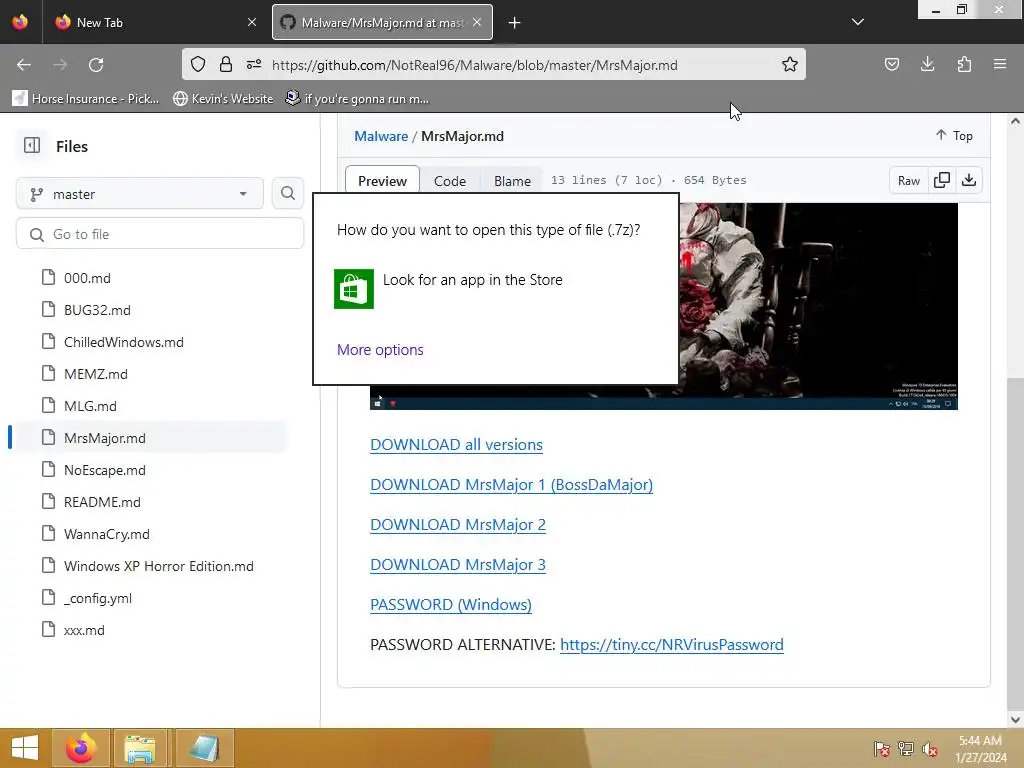Screen dimensions: 1024x768
Task: Open Action Center flag tray icon
Action: pos(882,748)
